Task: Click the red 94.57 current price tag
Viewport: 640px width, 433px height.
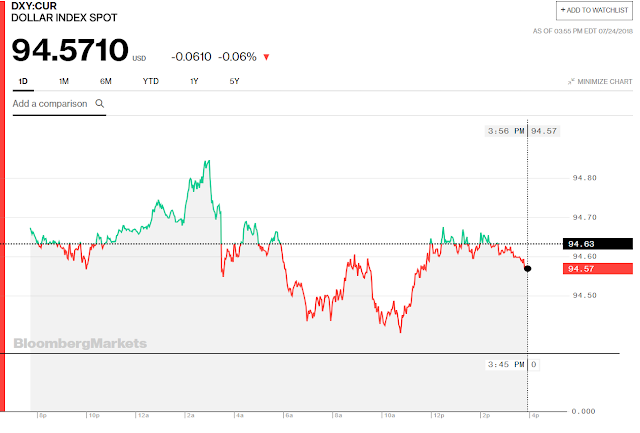Action: [x=598, y=268]
